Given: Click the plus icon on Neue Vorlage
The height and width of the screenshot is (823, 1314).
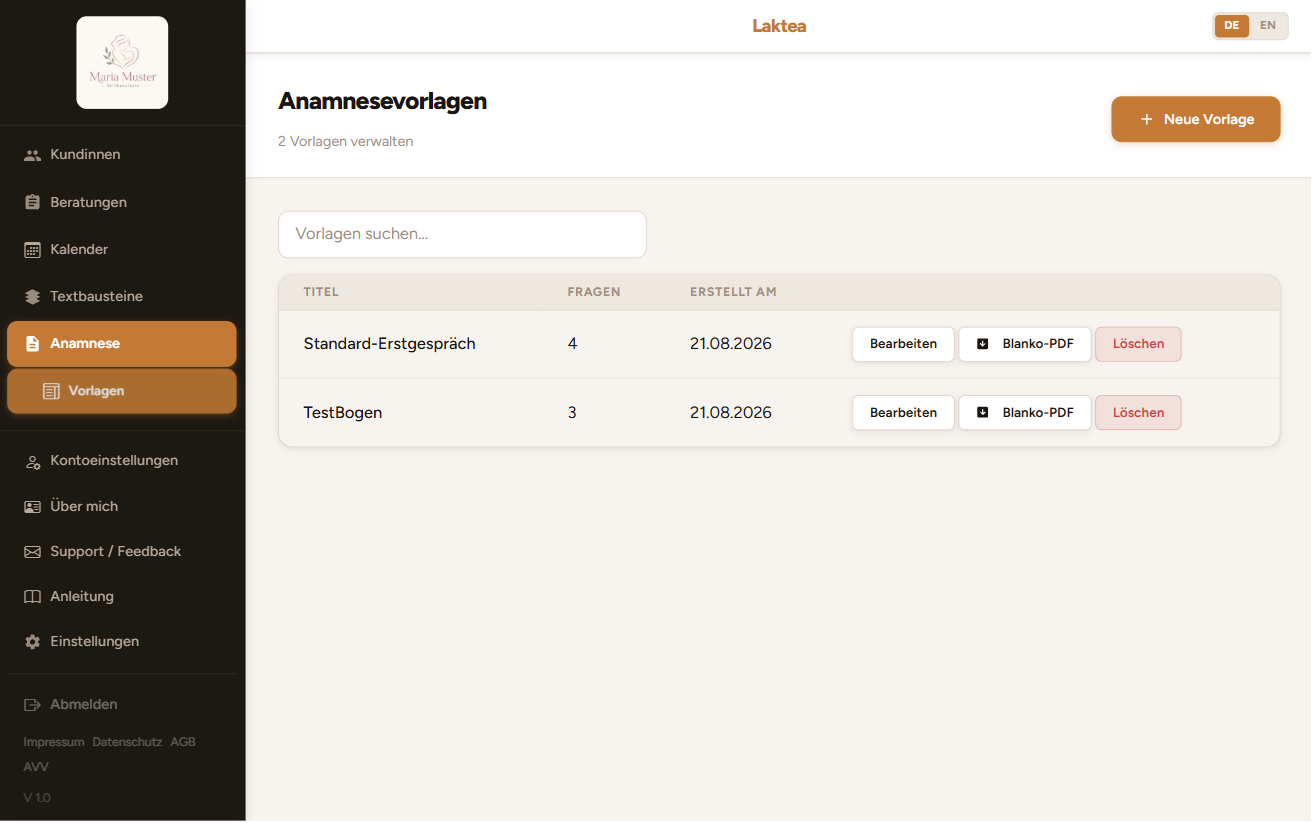Looking at the screenshot, I should point(1146,120).
